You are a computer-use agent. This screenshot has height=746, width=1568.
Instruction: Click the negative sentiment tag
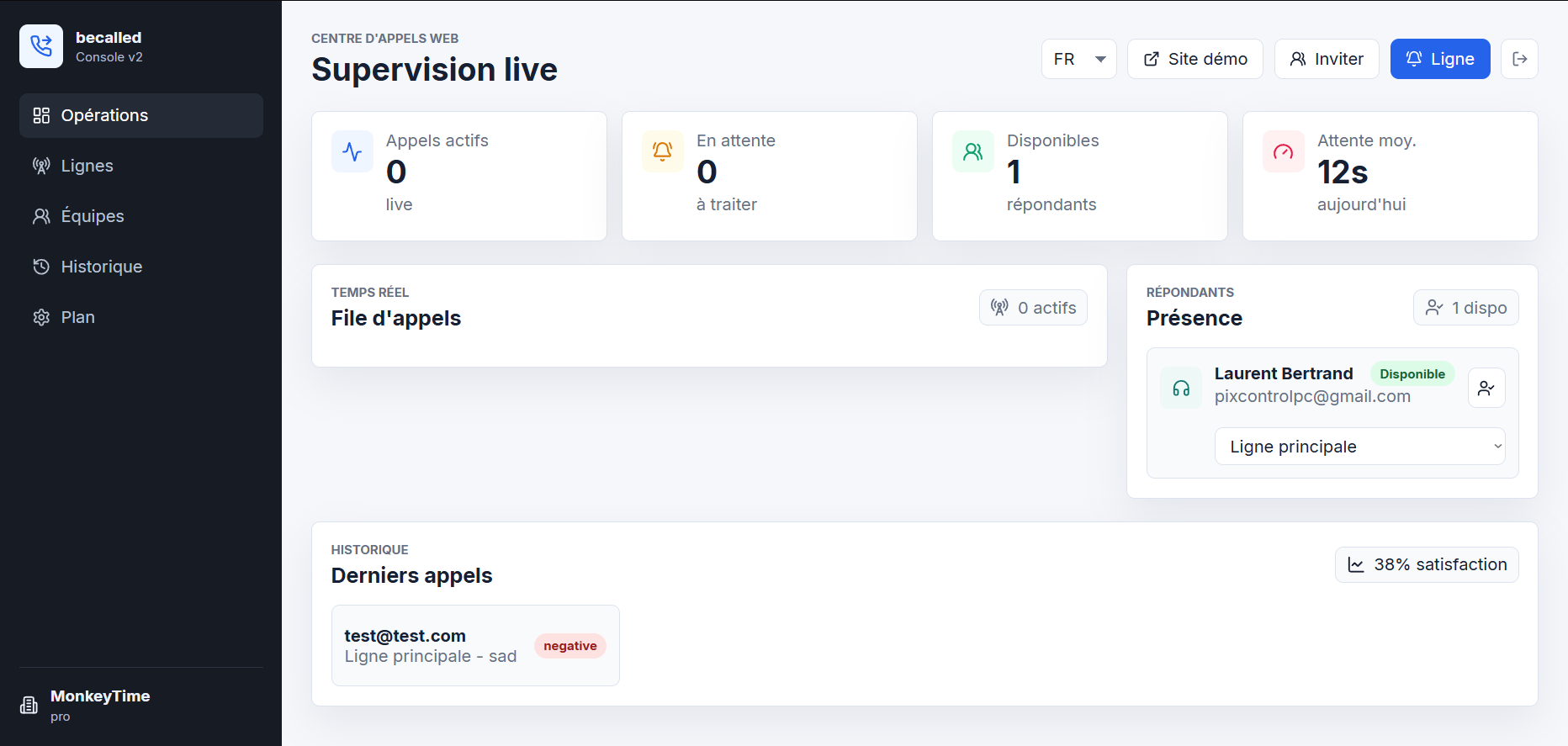click(x=570, y=646)
